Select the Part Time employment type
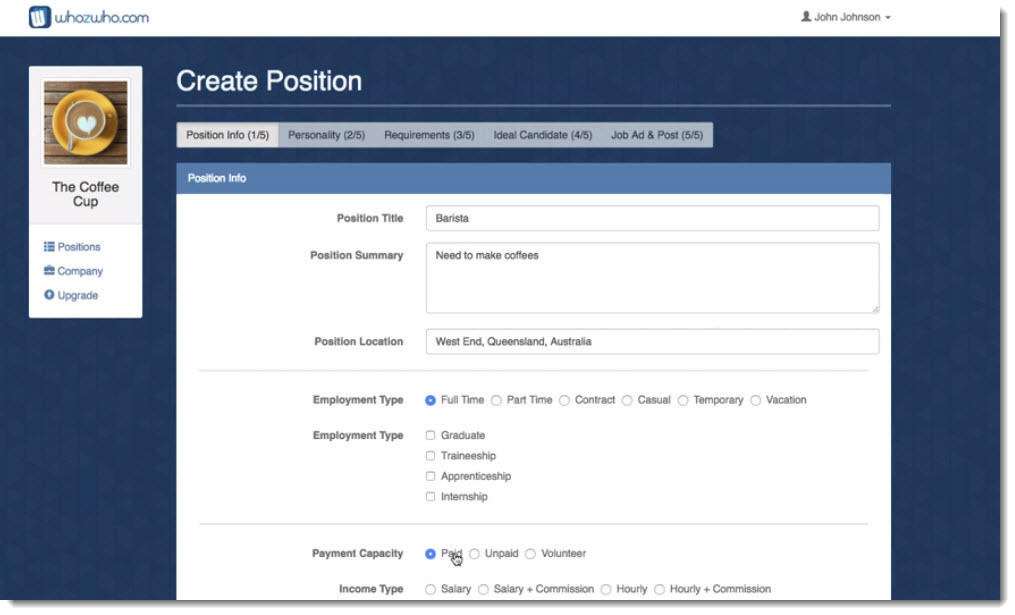 [496, 400]
